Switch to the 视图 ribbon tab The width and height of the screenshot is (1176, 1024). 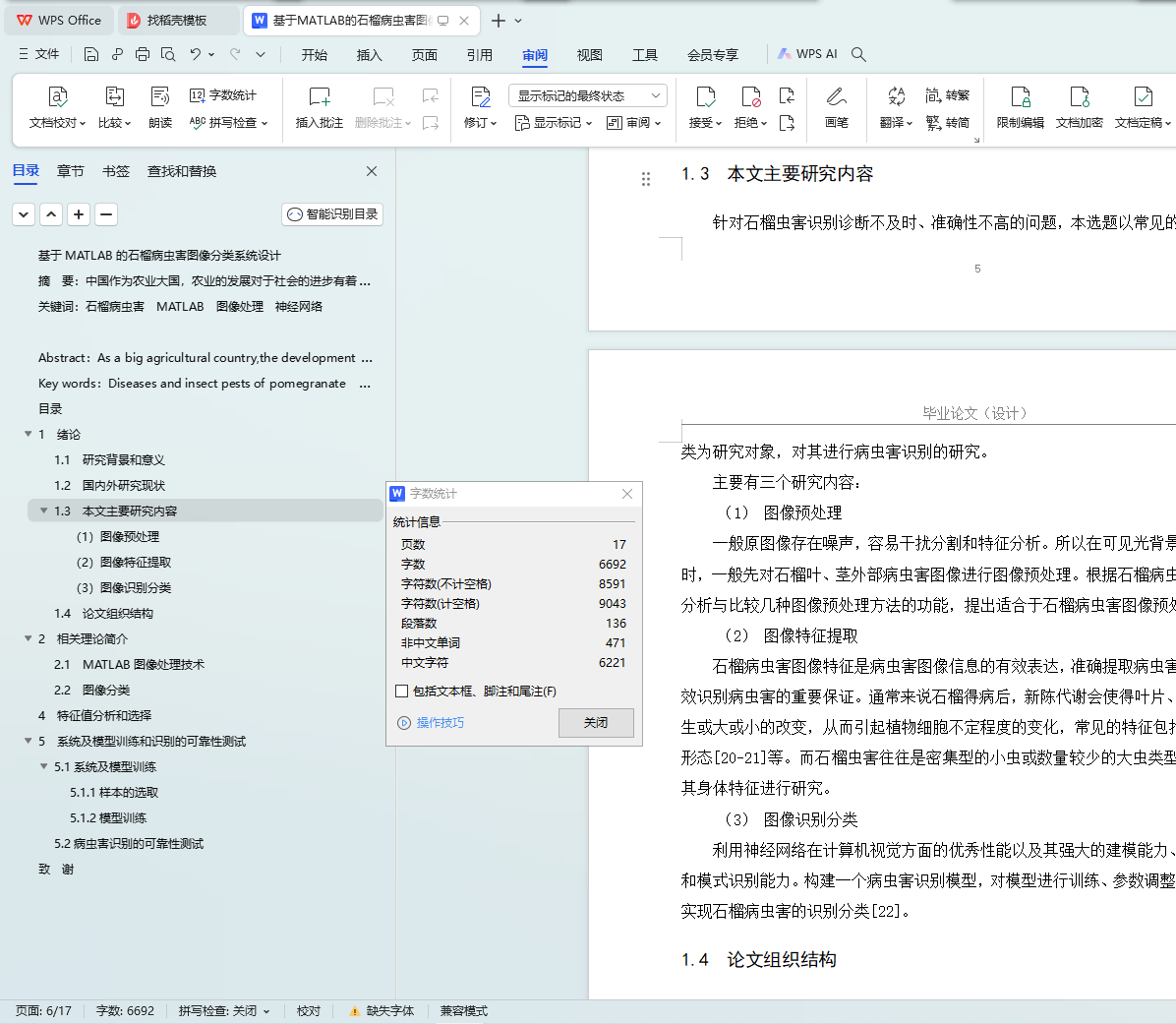(x=589, y=55)
